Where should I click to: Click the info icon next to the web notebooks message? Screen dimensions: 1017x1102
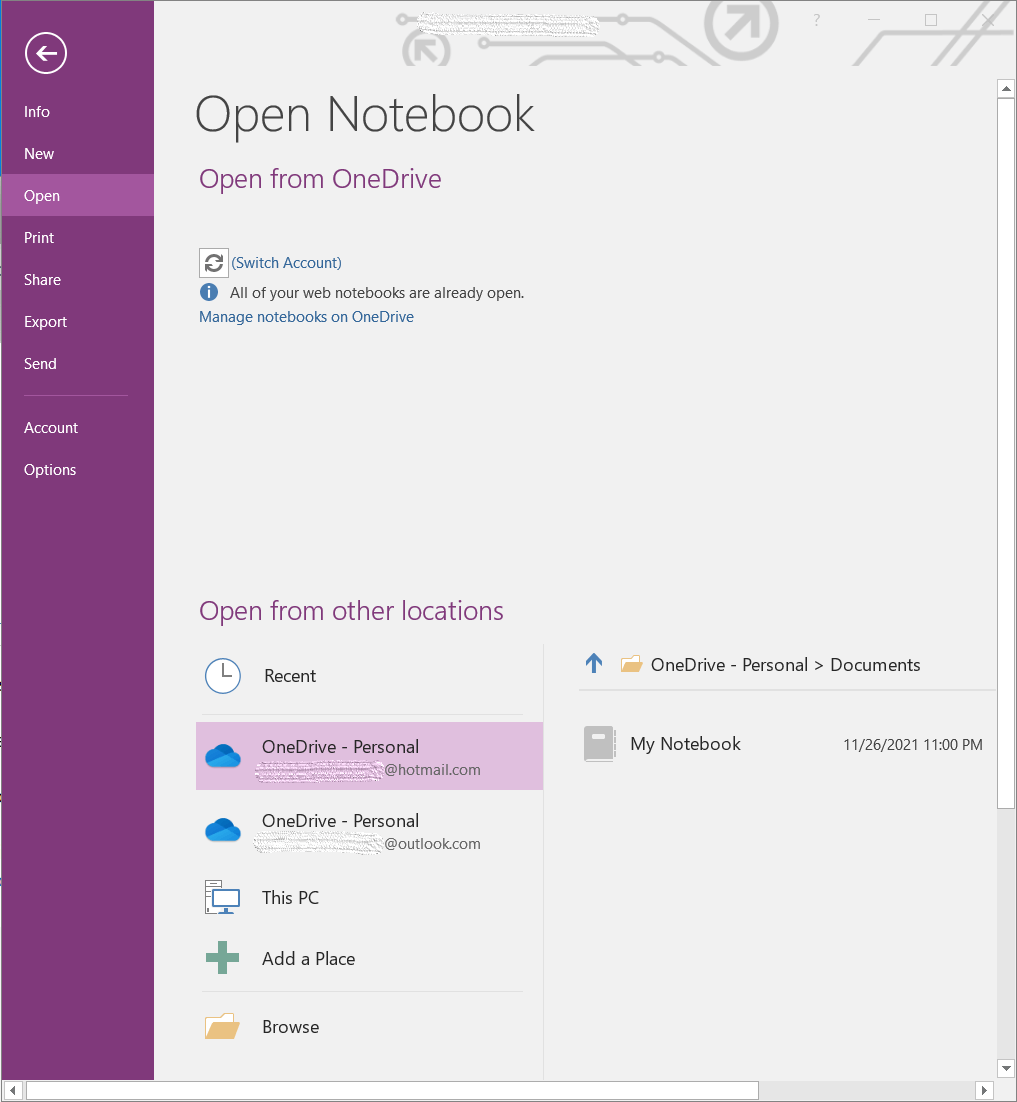point(209,292)
